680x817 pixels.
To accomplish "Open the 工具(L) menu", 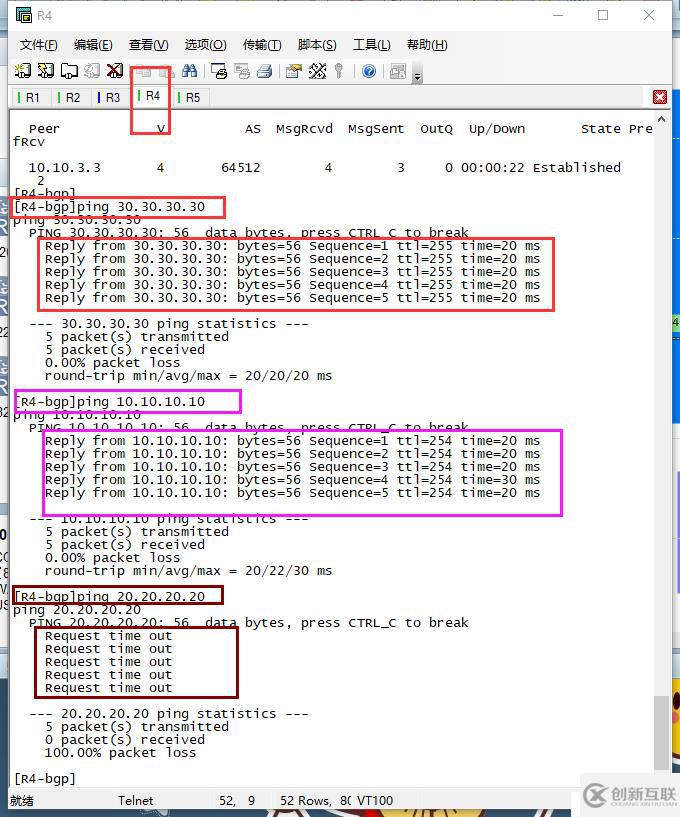I will tap(372, 45).
